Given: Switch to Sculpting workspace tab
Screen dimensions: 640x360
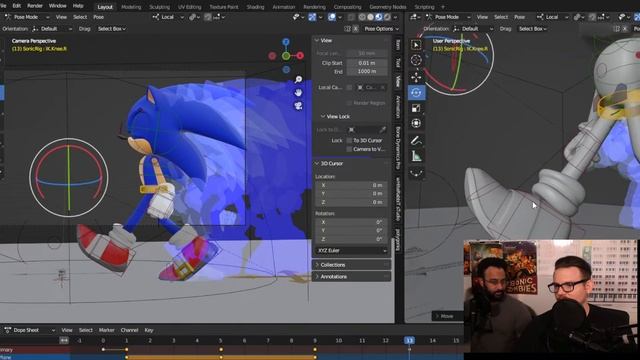Looking at the screenshot, I should [x=159, y=7].
